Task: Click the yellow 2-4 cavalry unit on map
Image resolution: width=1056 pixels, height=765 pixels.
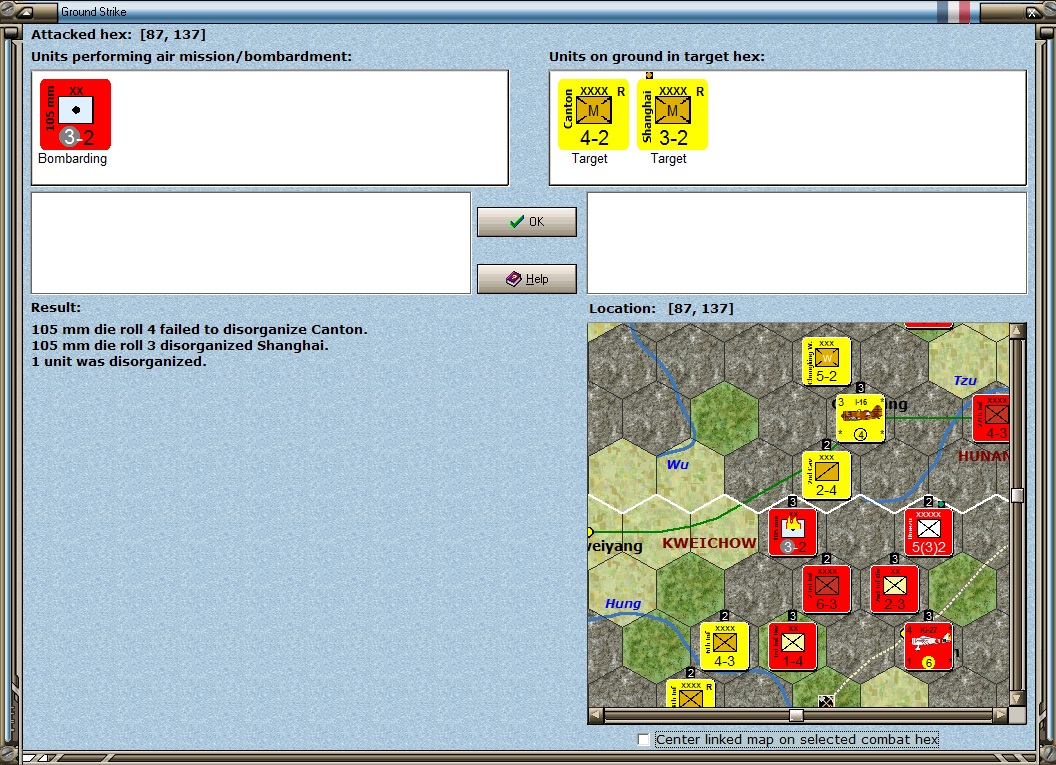Action: tap(826, 475)
